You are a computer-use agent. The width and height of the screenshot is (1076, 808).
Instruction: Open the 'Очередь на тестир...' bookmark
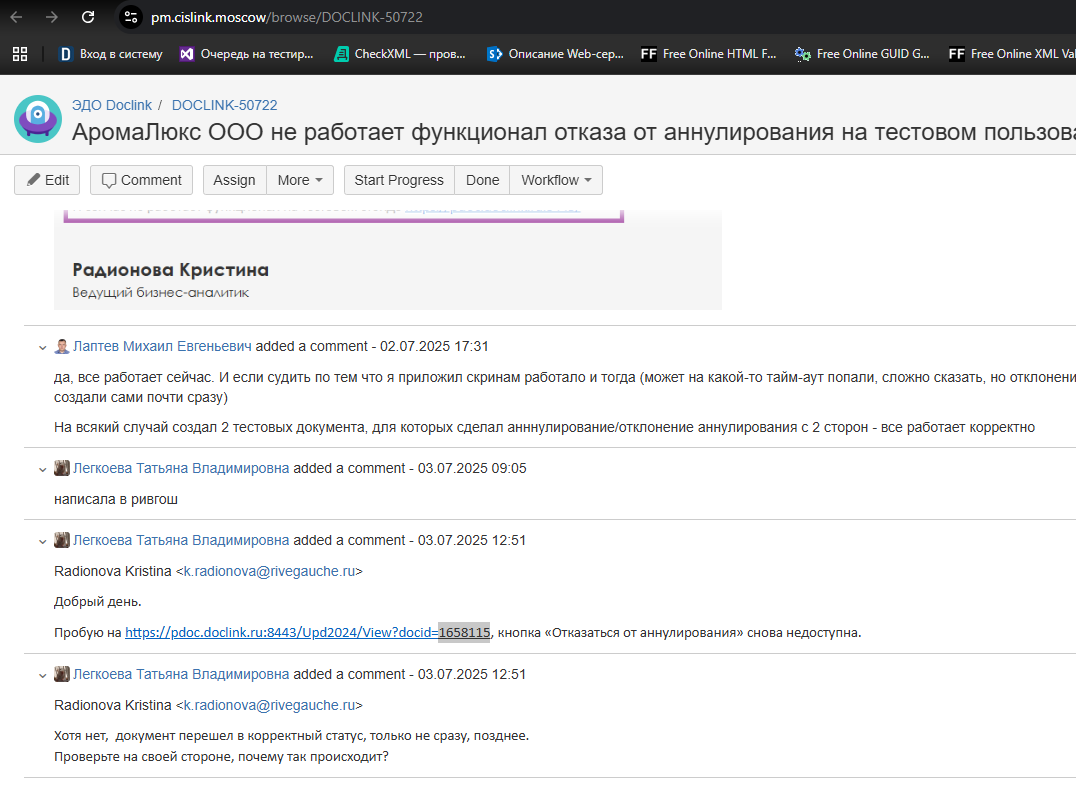tap(246, 54)
